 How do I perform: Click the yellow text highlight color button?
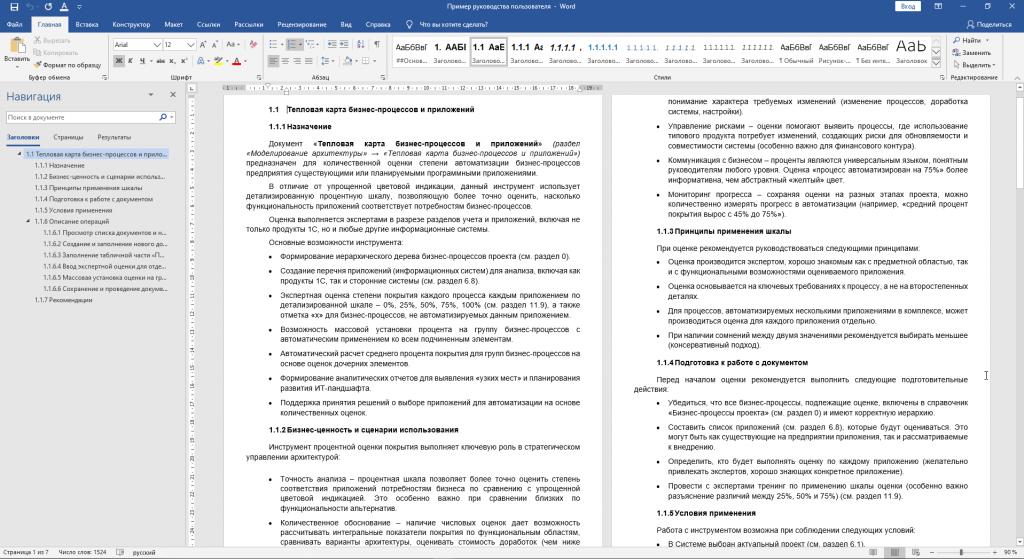[218, 61]
